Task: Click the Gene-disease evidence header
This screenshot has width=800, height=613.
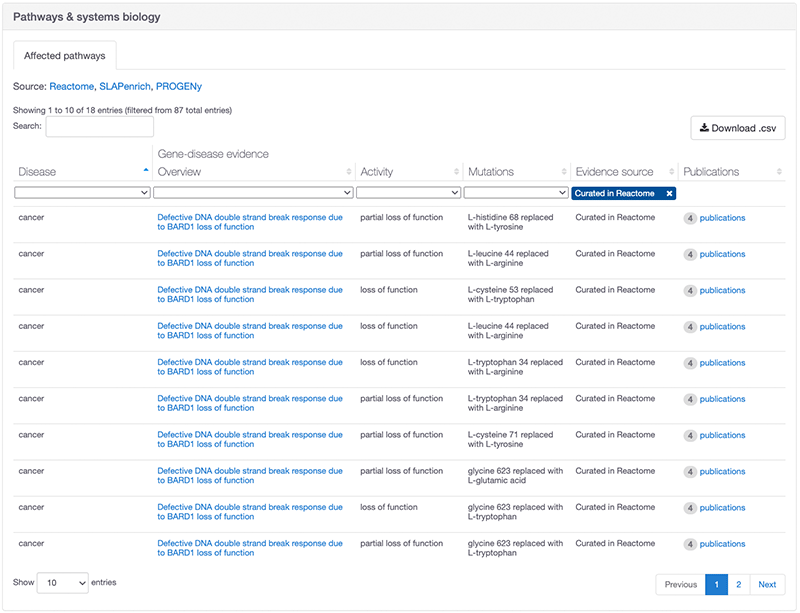Action: pyautogui.click(x=213, y=154)
